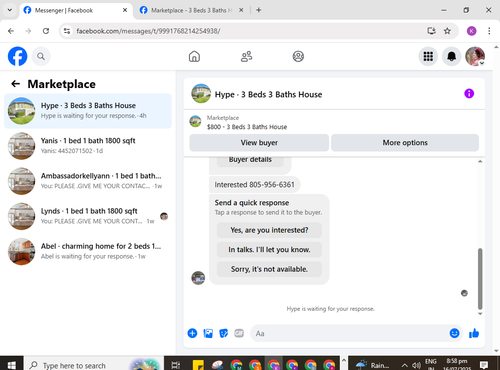Open the emoji picker in message box
Viewport: 500px width, 370px height.
(454, 333)
